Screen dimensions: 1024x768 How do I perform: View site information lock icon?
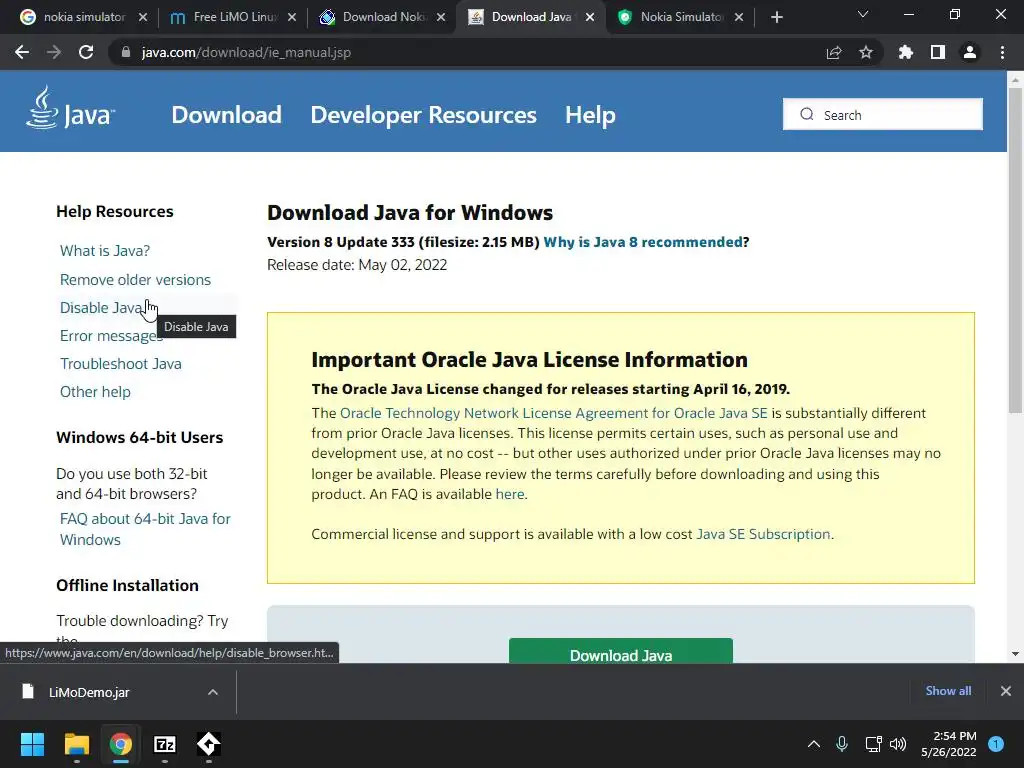click(125, 52)
